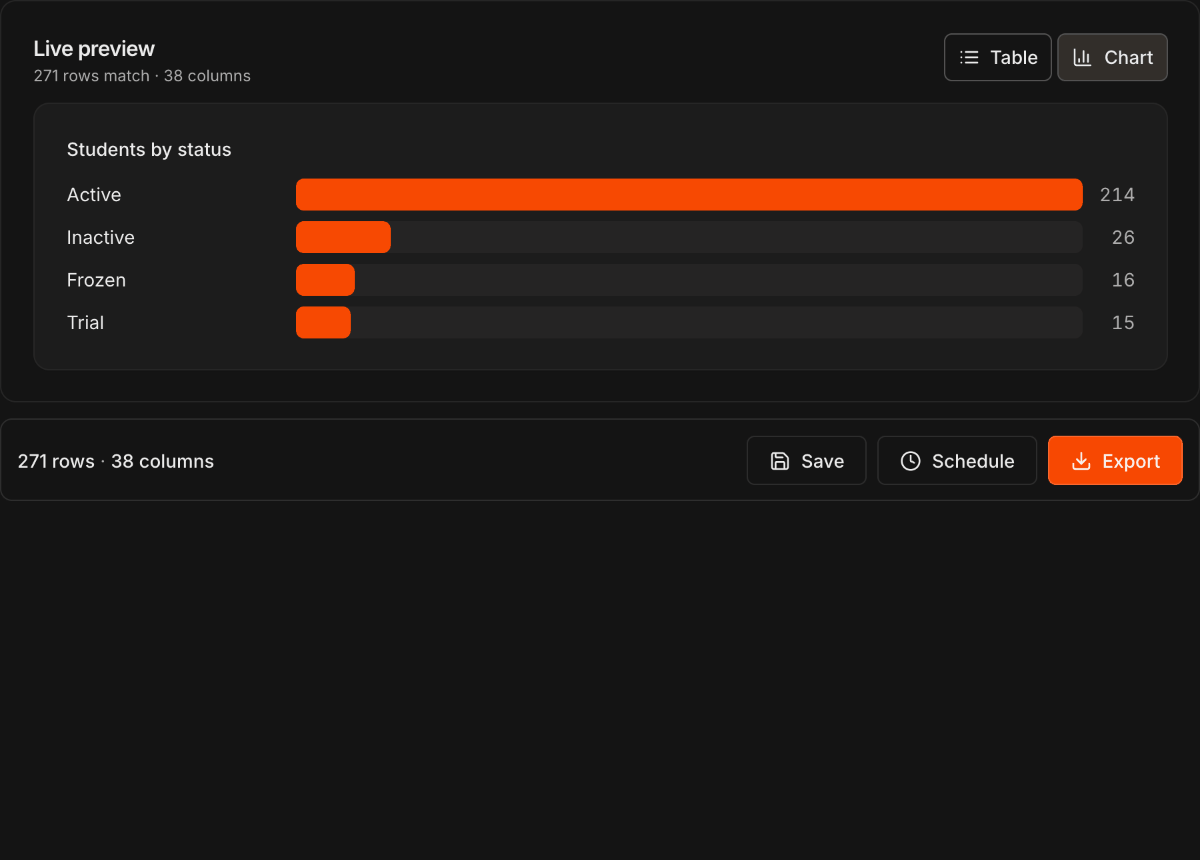
Task: Select the Frozen status bar
Action: coord(325,280)
